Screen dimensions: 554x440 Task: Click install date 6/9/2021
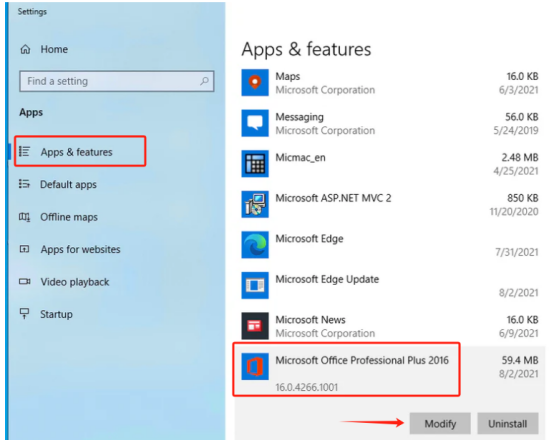tap(519, 333)
